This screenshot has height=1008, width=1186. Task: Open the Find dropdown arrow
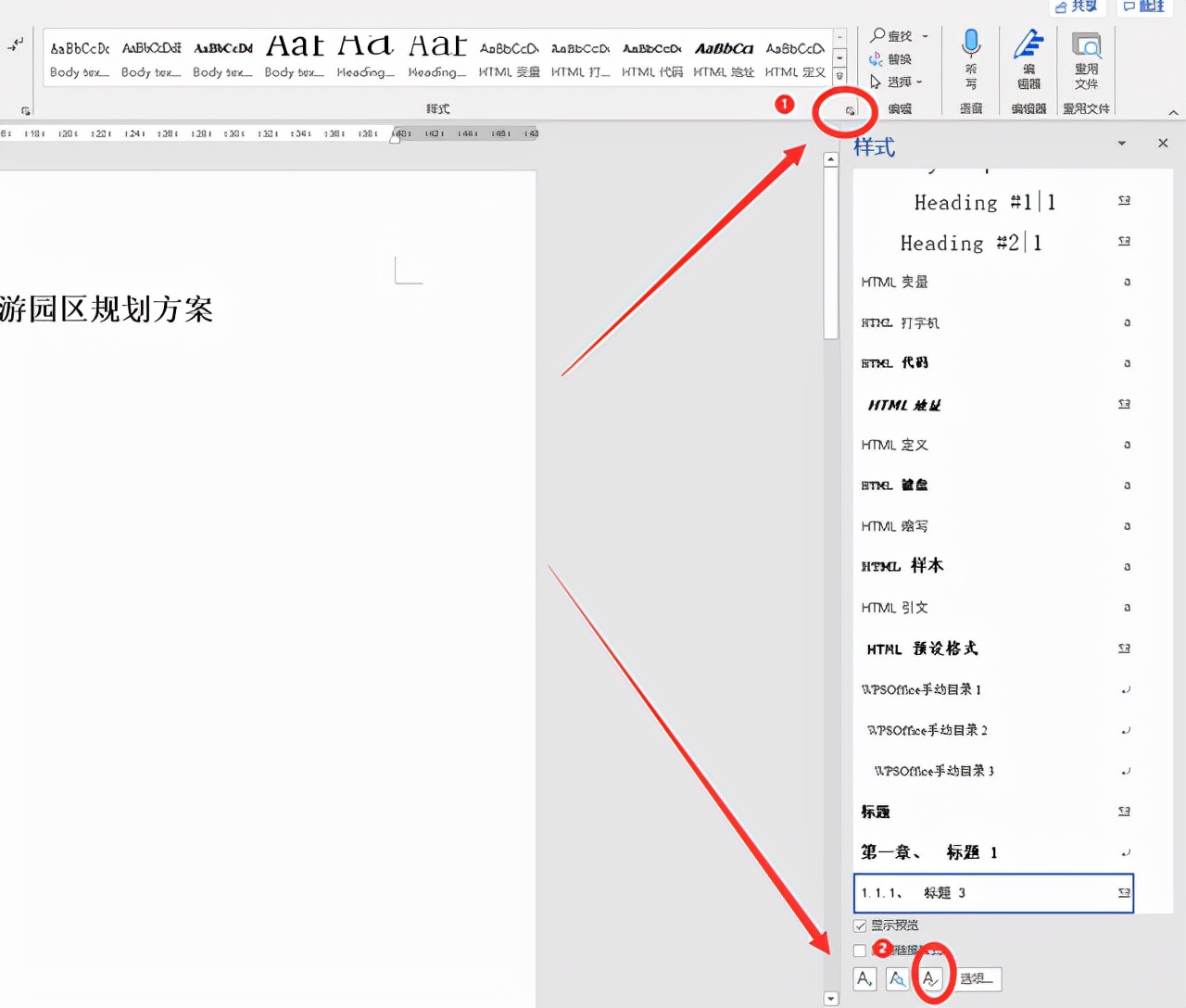pos(925,36)
